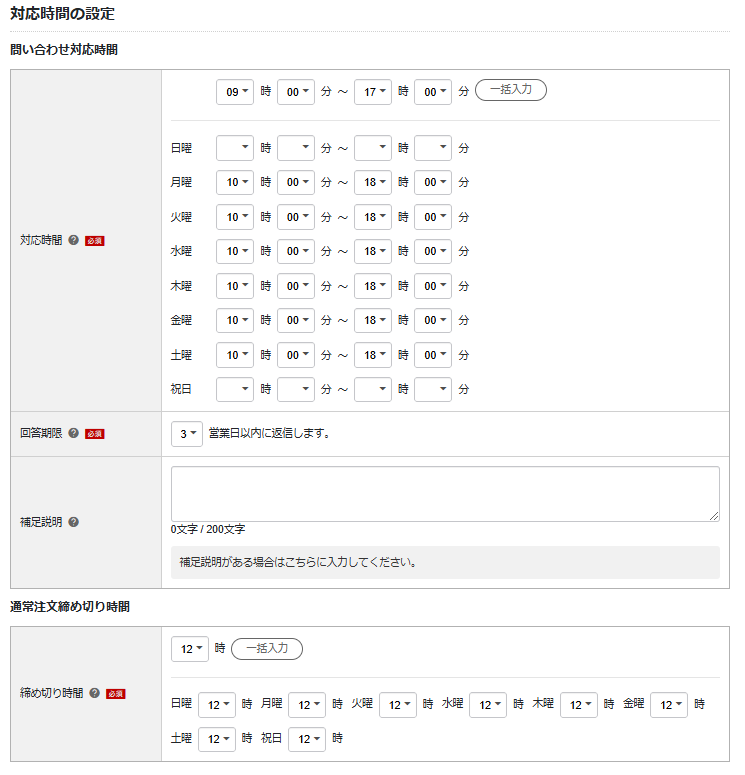Click help icon beside 回答期限 label

[x=73, y=434]
